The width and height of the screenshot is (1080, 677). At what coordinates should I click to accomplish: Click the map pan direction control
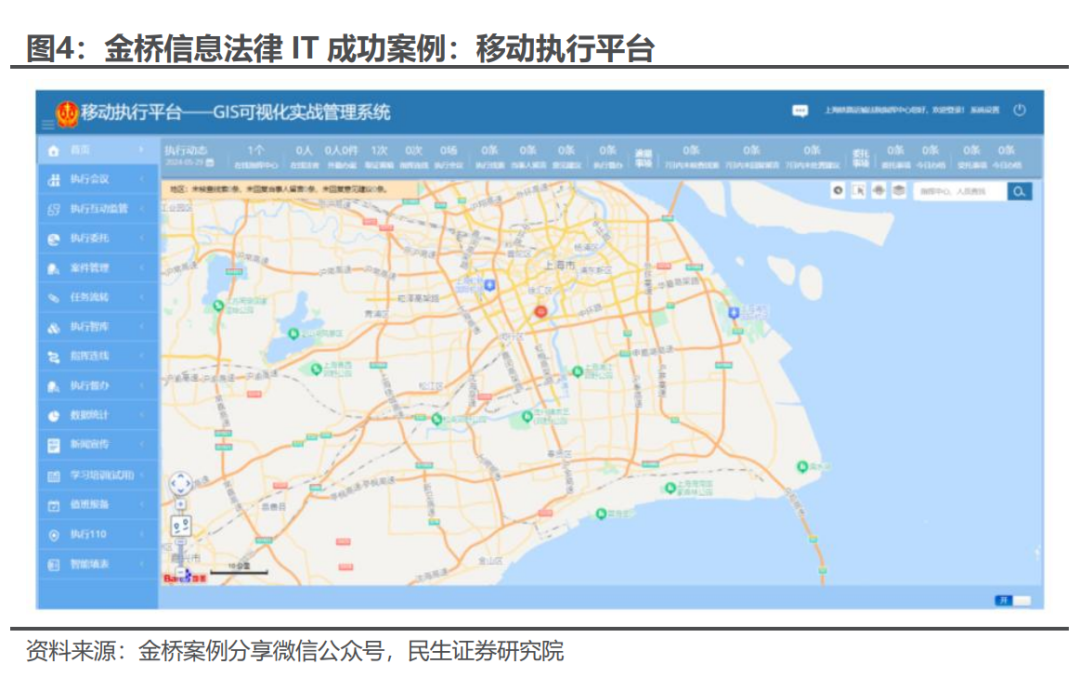point(180,483)
